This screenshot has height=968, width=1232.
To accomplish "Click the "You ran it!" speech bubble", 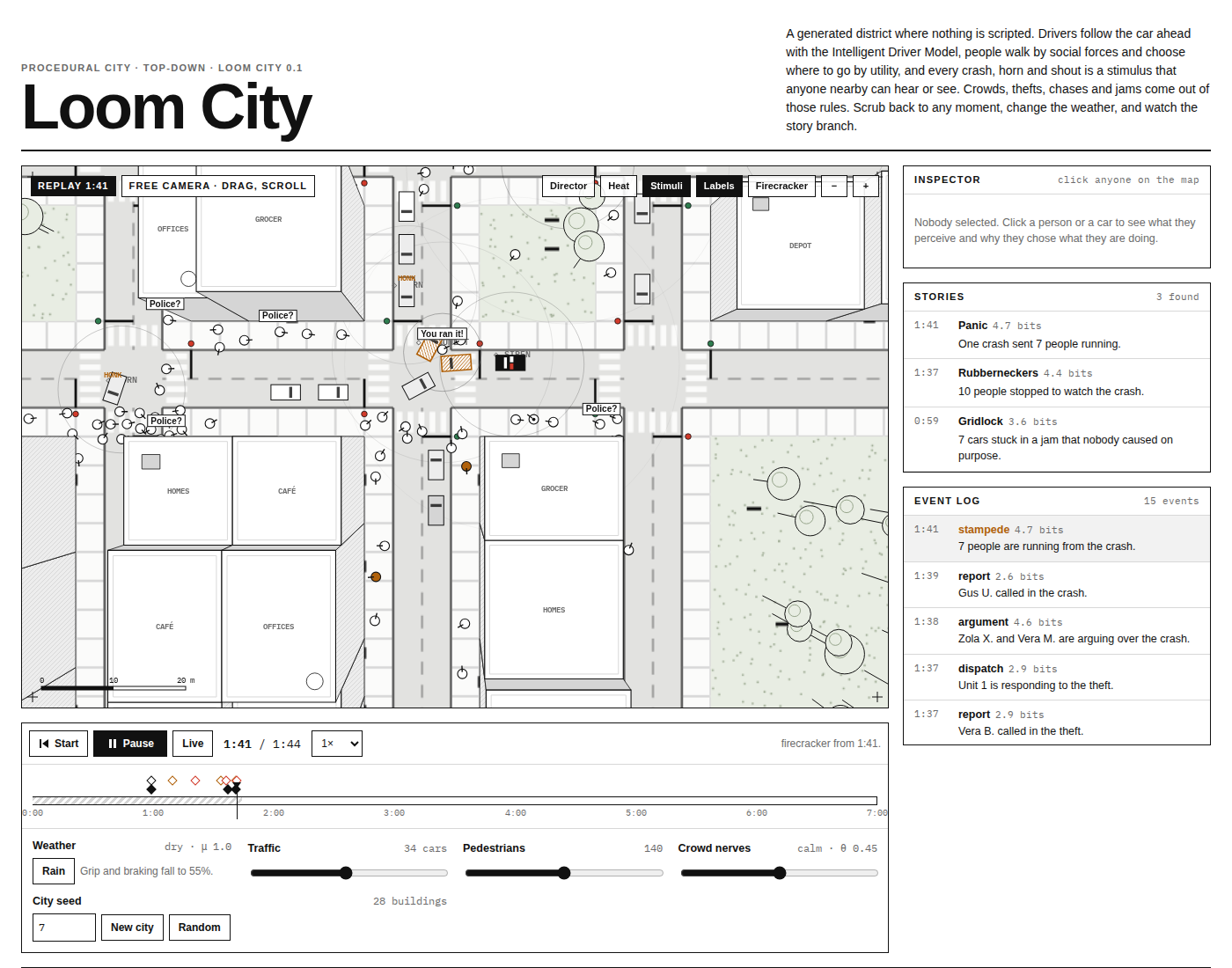I will (x=442, y=334).
